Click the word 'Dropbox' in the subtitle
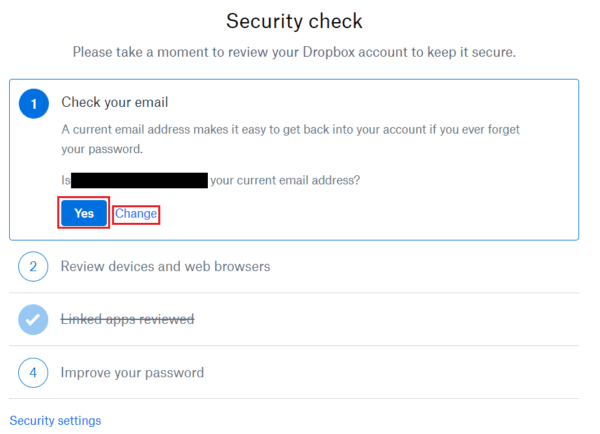The image size is (600, 434). [x=335, y=52]
